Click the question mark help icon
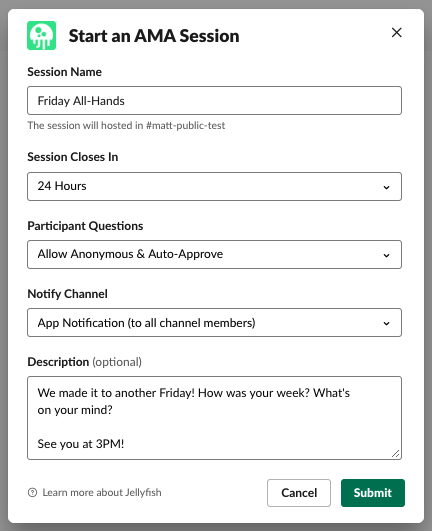The height and width of the screenshot is (531, 432). [x=32, y=492]
